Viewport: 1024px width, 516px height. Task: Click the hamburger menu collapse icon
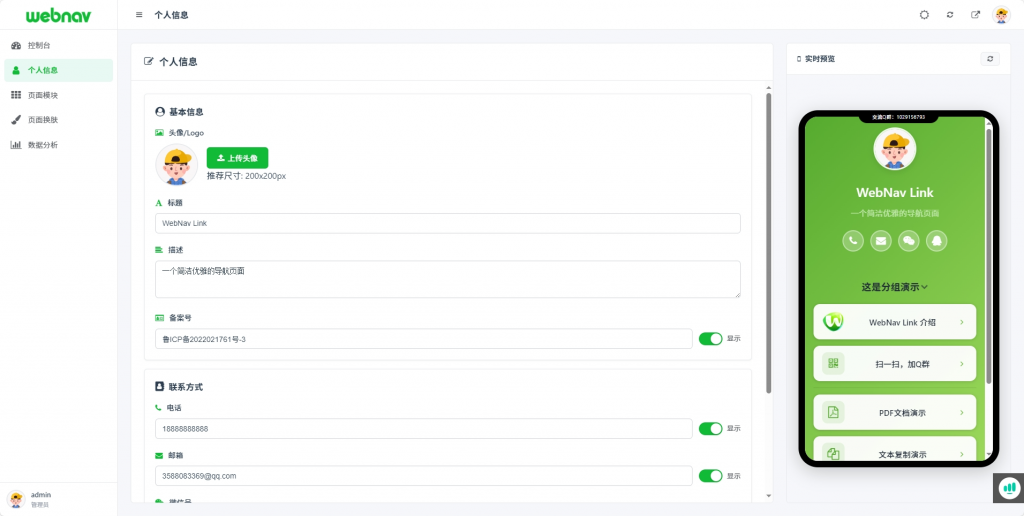coord(139,15)
